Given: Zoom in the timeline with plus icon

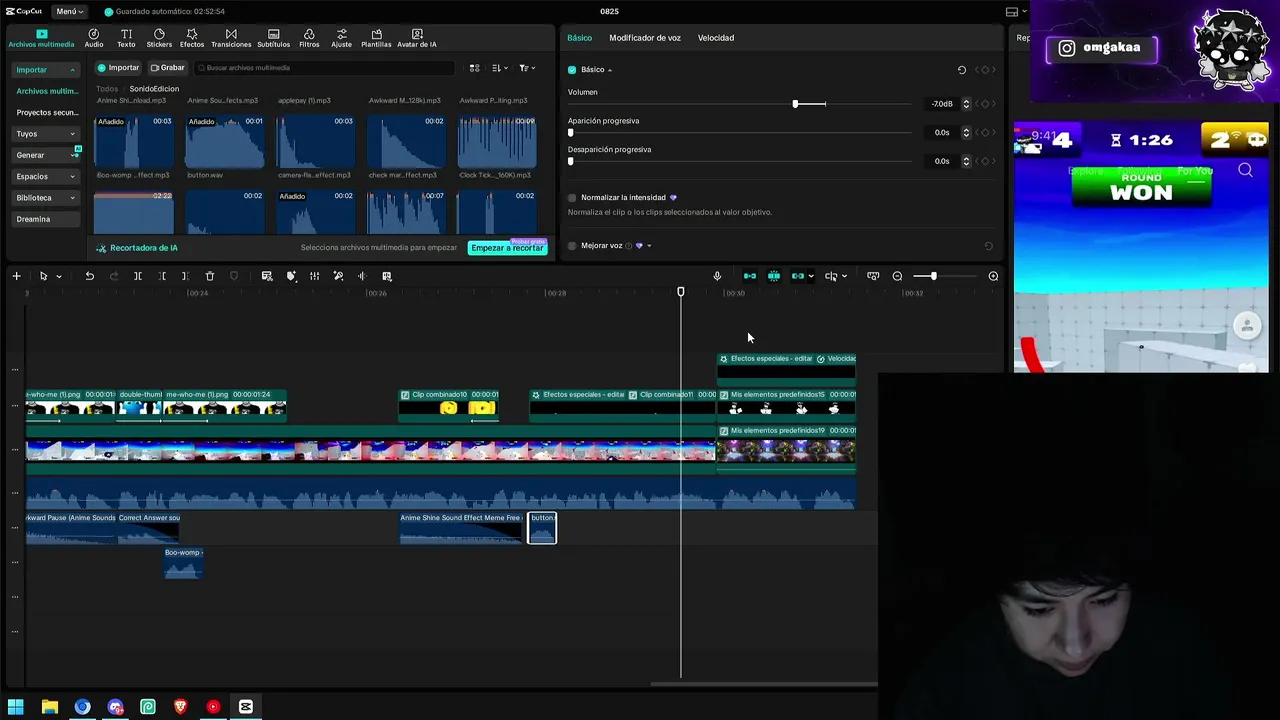Looking at the screenshot, I should (x=993, y=276).
